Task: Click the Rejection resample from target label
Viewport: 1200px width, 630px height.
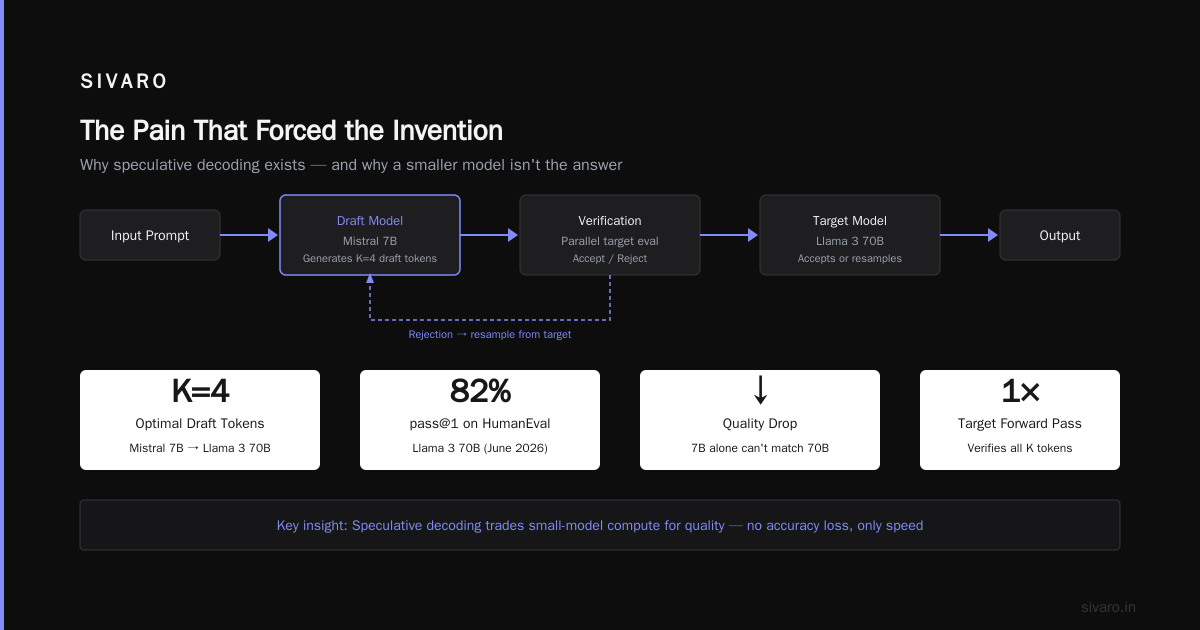Action: tap(490, 334)
